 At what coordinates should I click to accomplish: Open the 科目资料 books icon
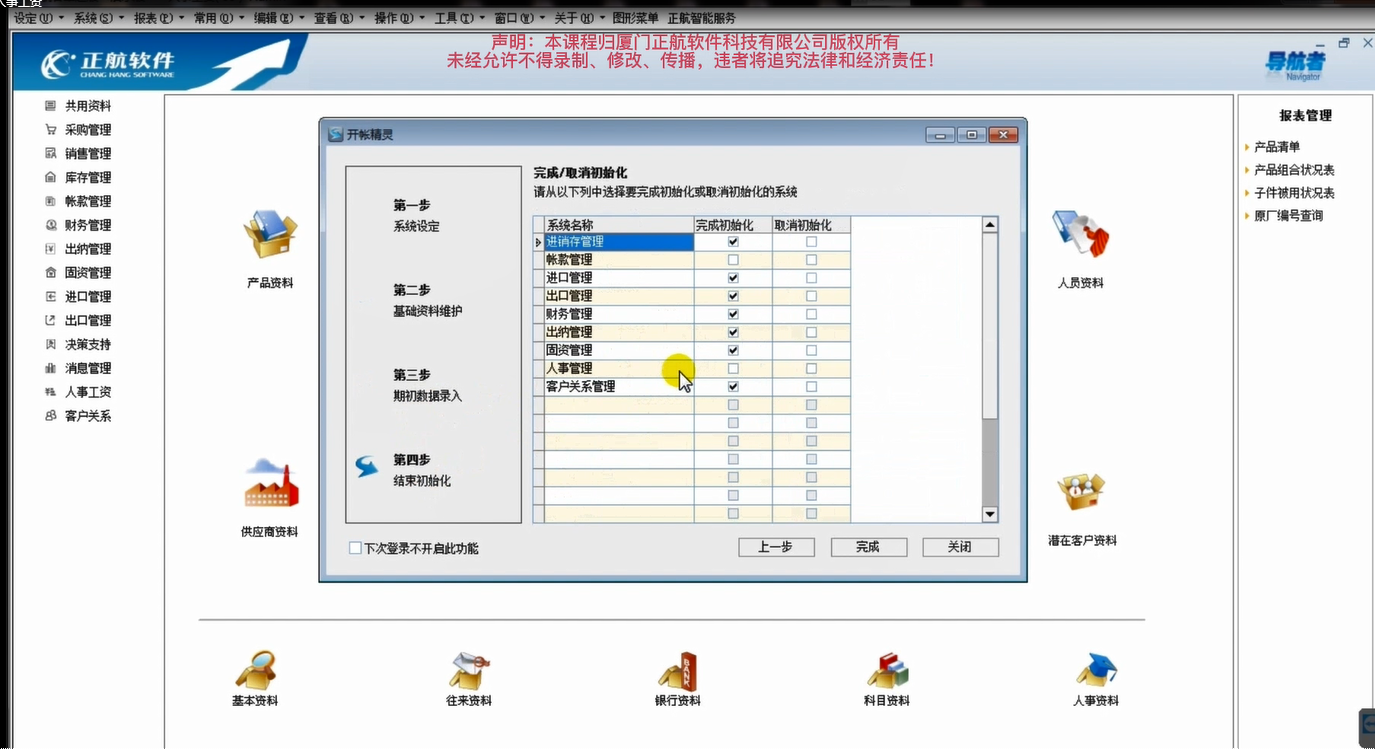tap(887, 671)
